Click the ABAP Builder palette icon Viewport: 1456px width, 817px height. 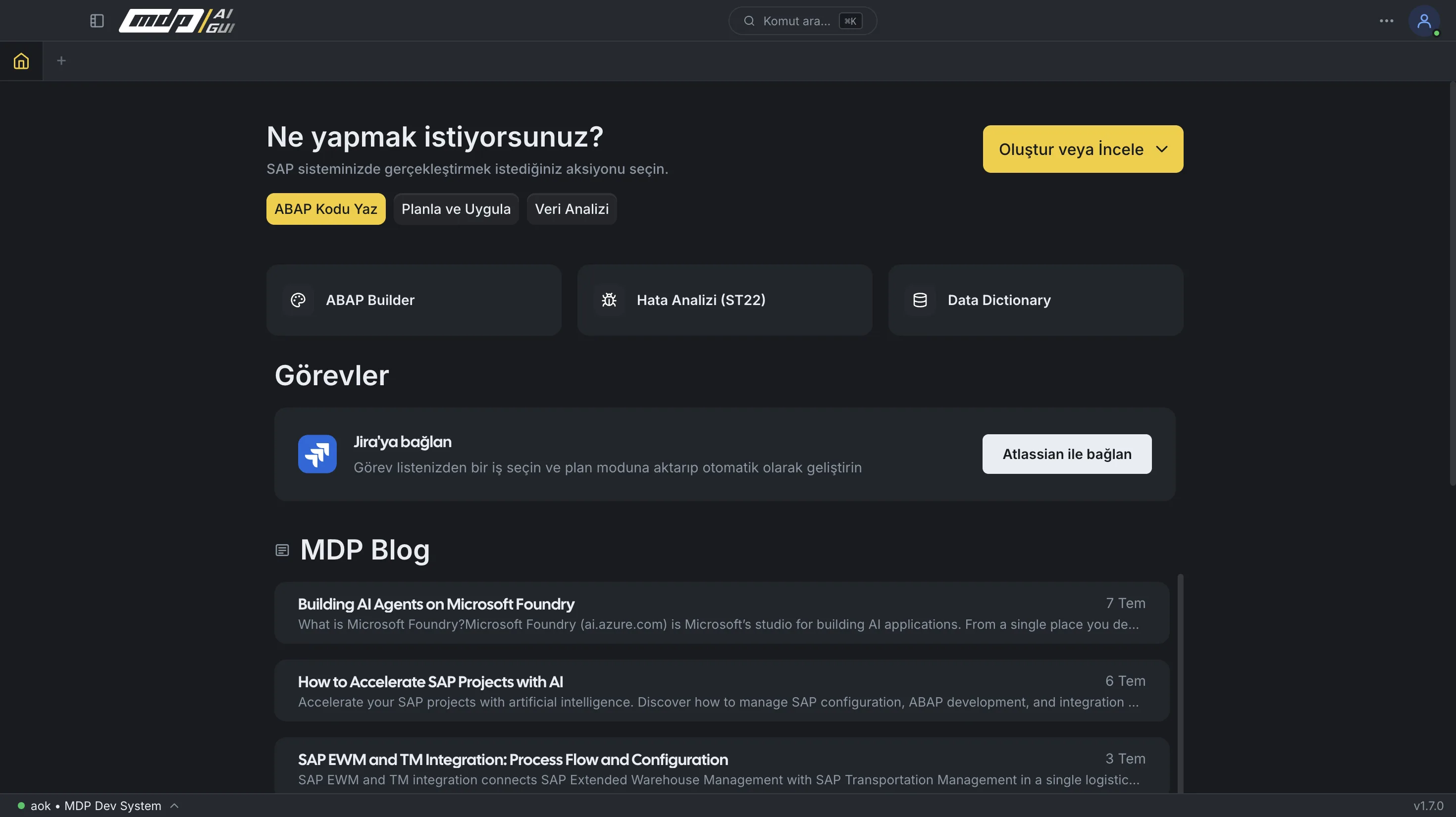point(298,300)
